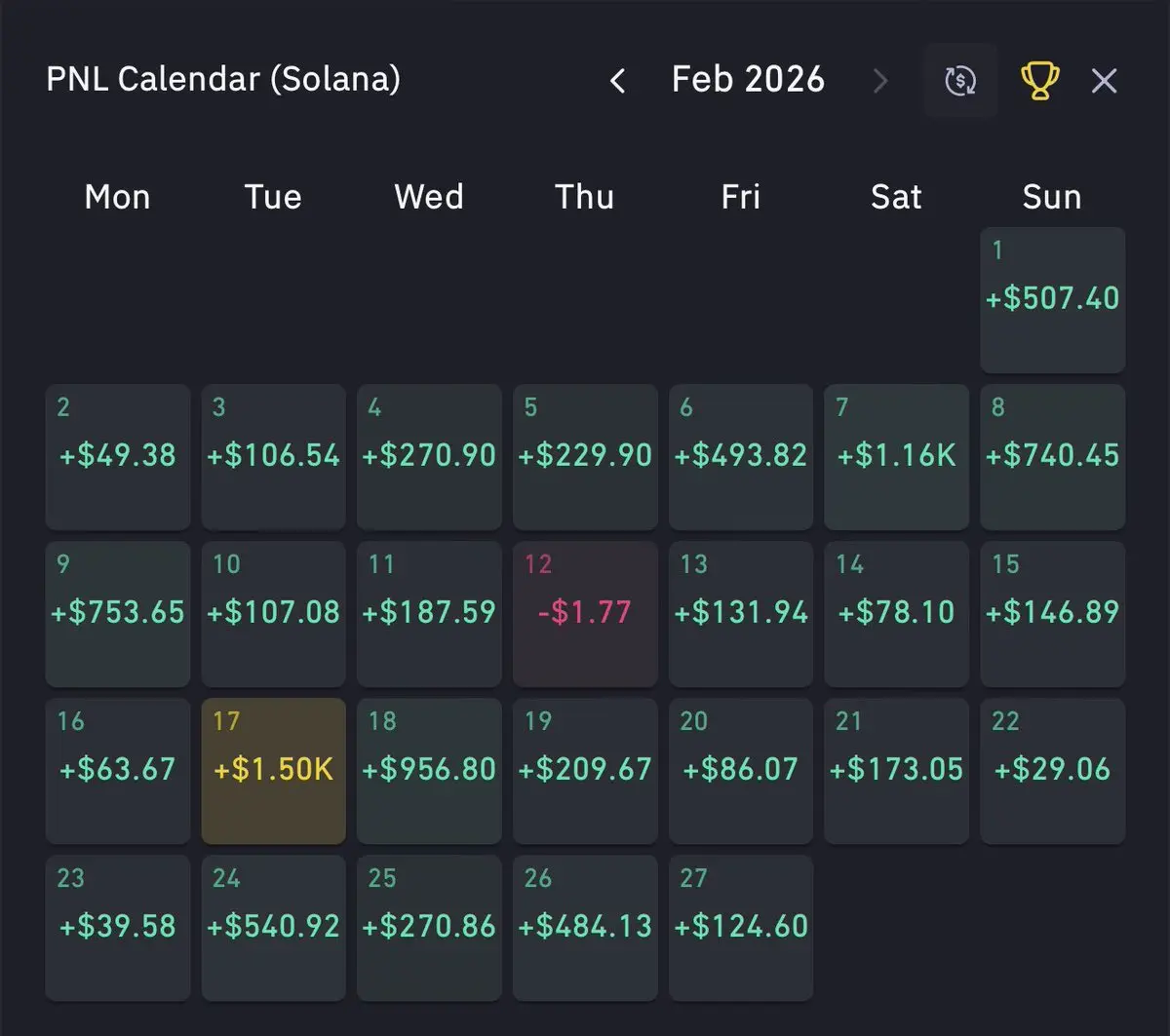This screenshot has height=1036, width=1170.
Task: Click Feb 6 cell with +$493.82
Action: [741, 456]
